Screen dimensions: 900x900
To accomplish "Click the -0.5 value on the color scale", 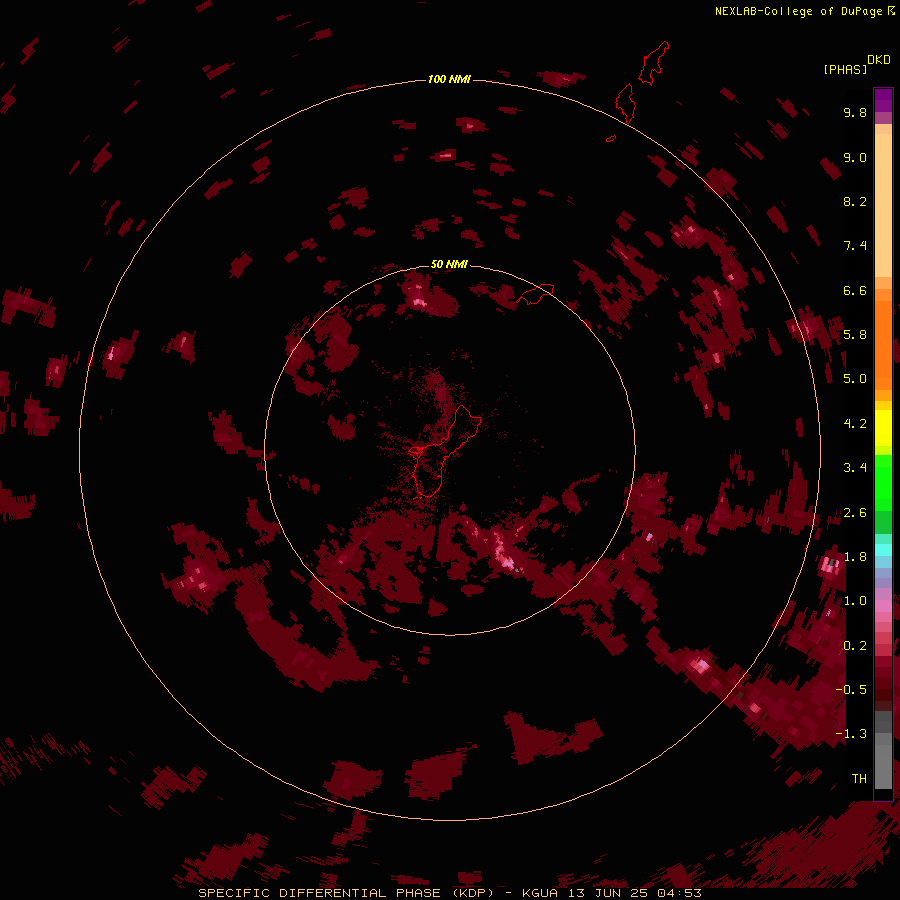I will 851,689.
